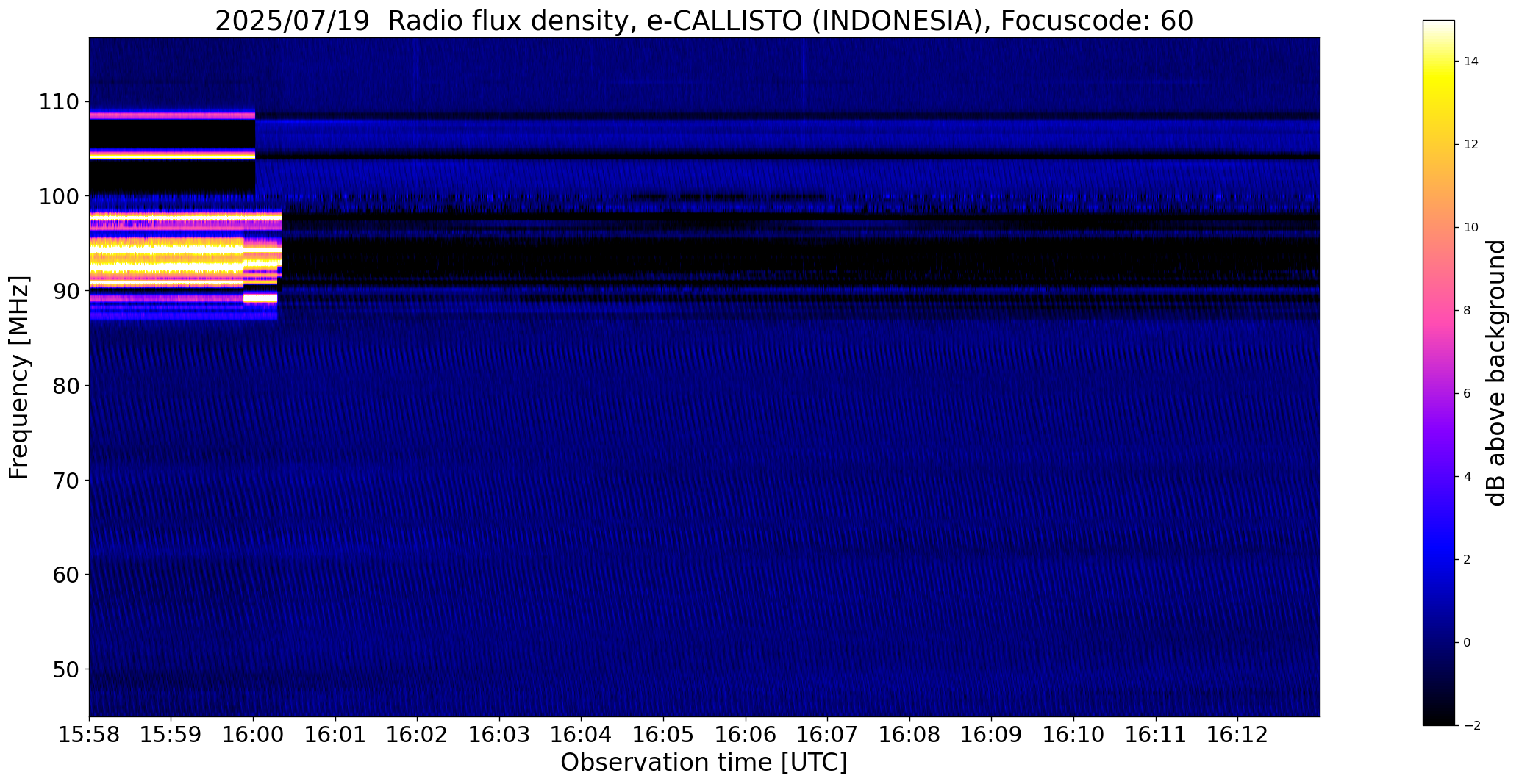The image size is (1519, 784).
Task: Click the 80 MHz frequency tick label
Action: pyautogui.click(x=65, y=386)
